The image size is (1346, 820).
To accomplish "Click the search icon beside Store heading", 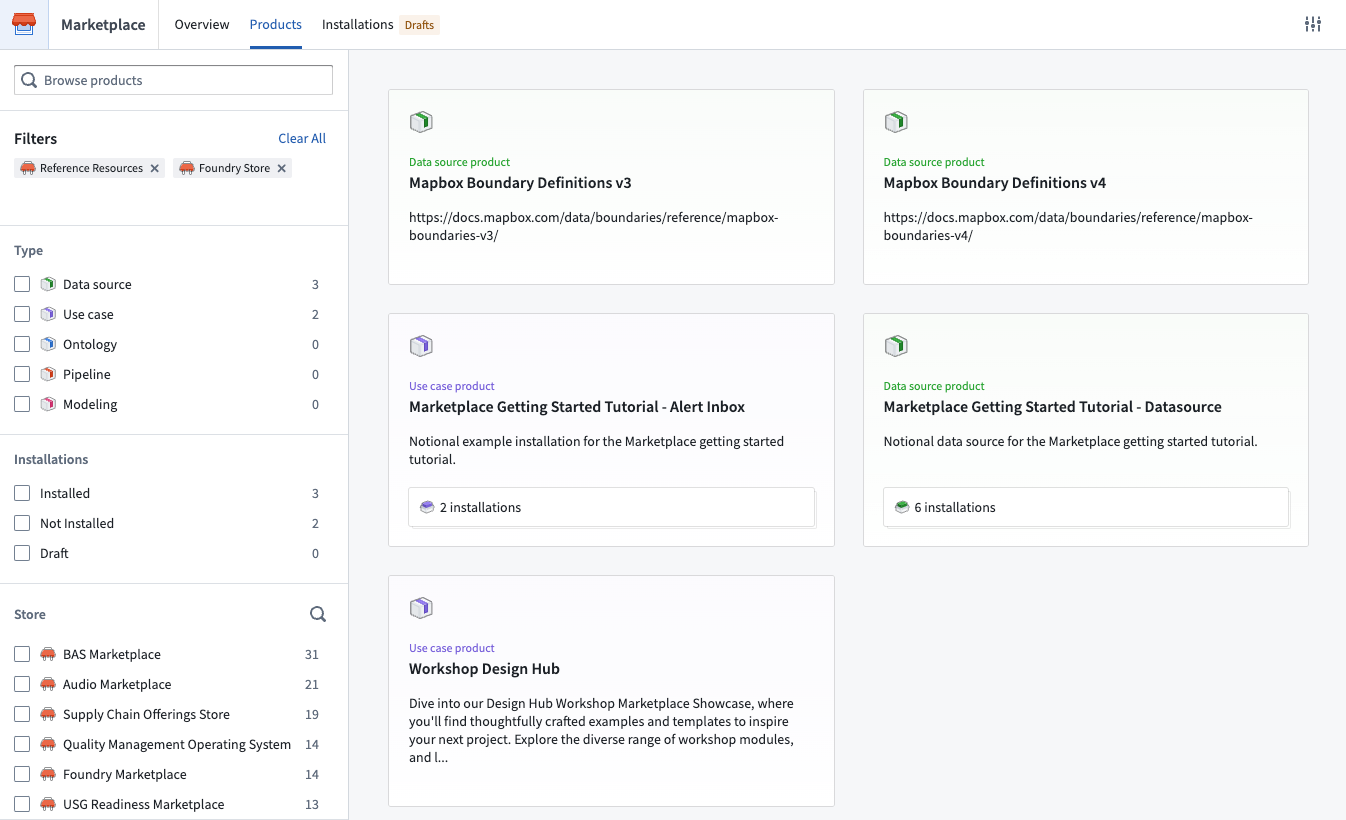I will 318,615.
